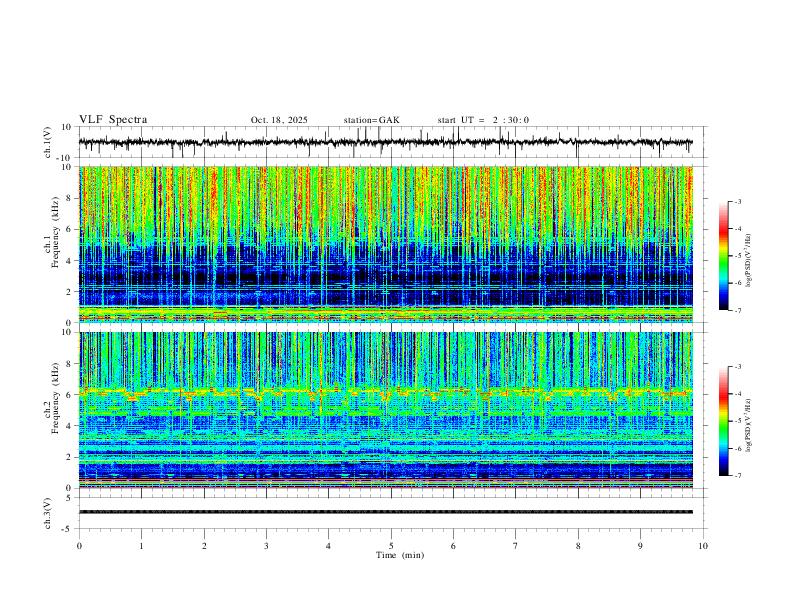The image size is (792, 612).
Task: Select the date text "Oct. 18, 2025"
Action: tap(279, 120)
